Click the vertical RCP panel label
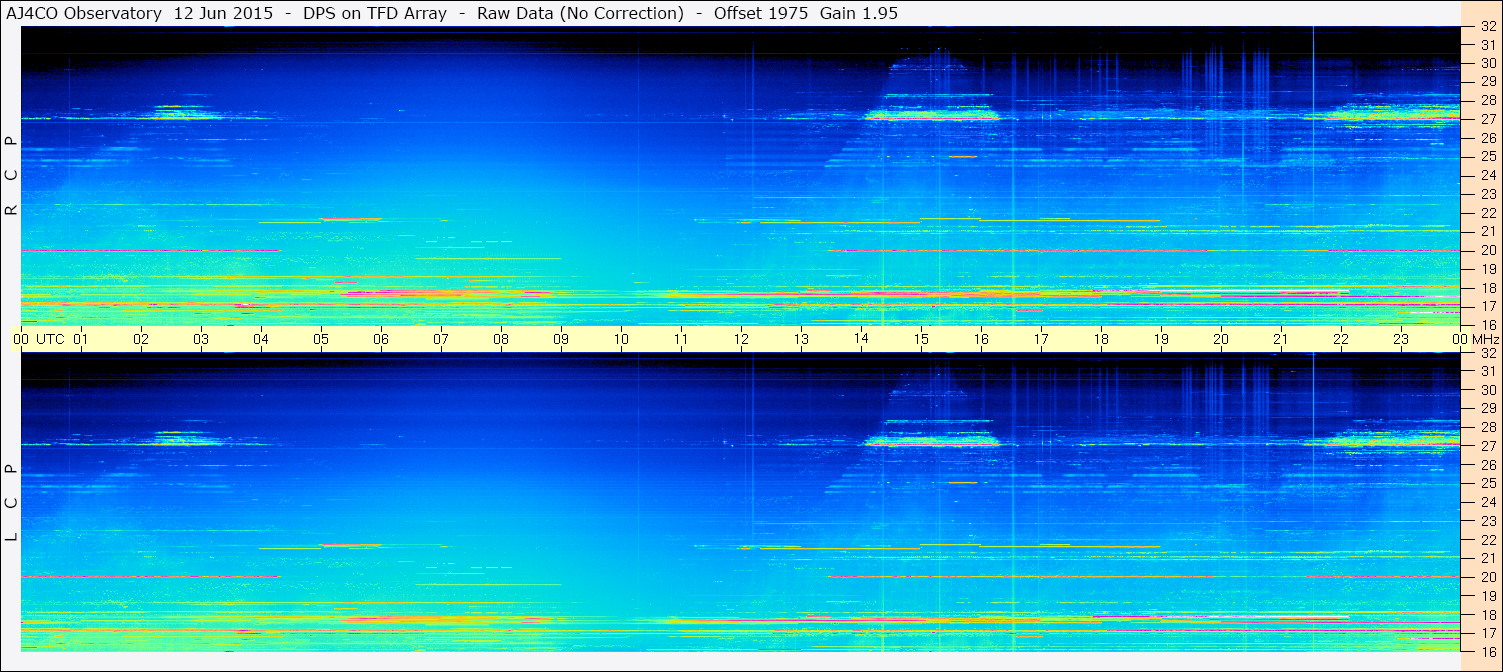 11,176
